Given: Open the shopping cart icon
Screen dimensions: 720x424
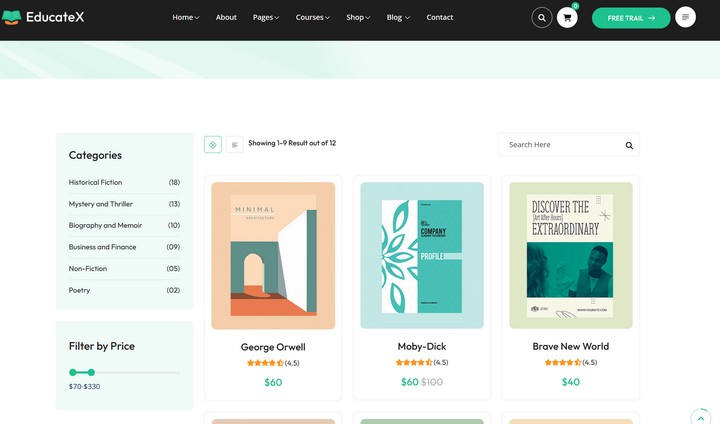Looking at the screenshot, I should pyautogui.click(x=567, y=18).
